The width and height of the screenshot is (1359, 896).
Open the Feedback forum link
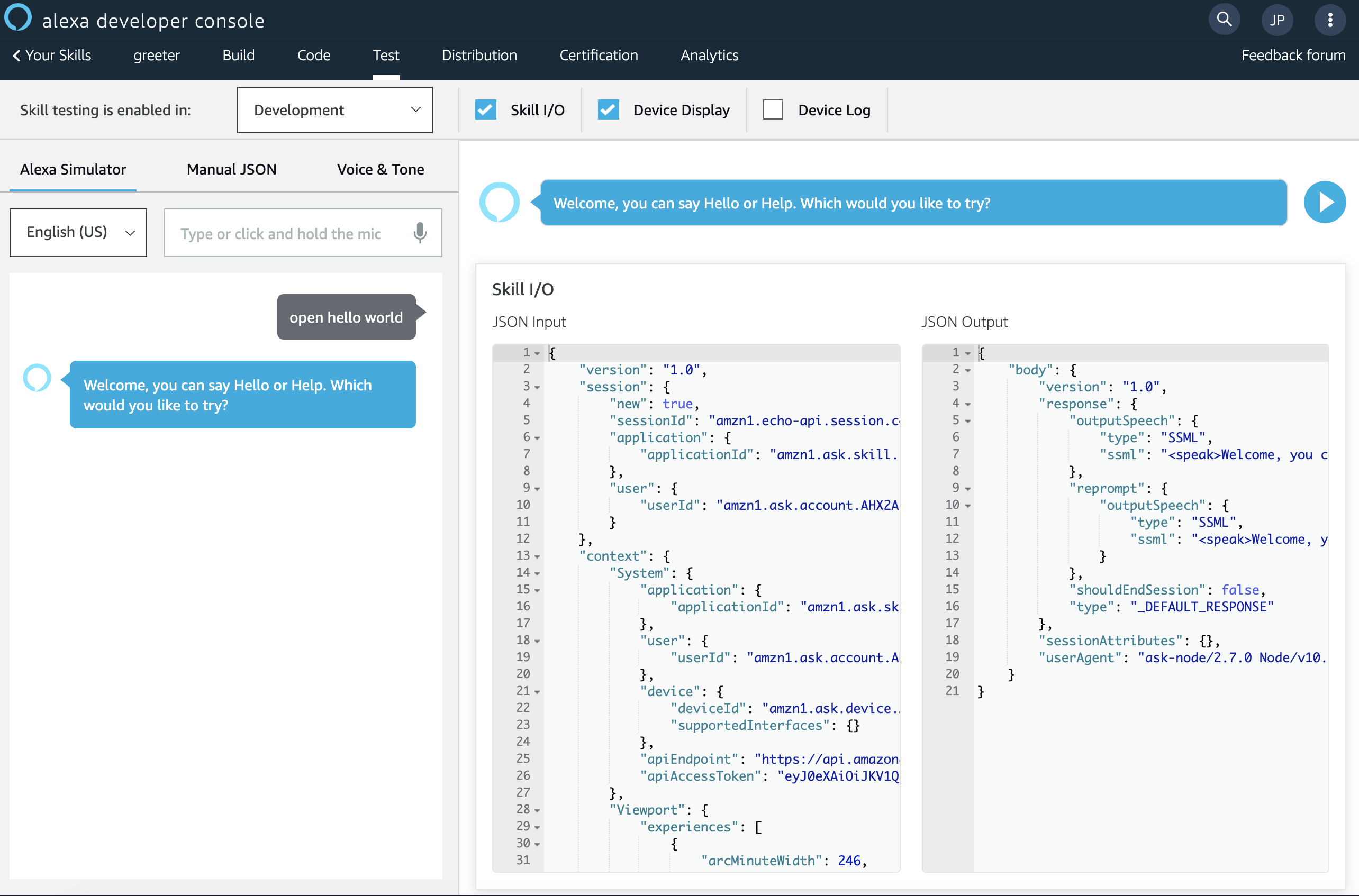tap(1293, 56)
